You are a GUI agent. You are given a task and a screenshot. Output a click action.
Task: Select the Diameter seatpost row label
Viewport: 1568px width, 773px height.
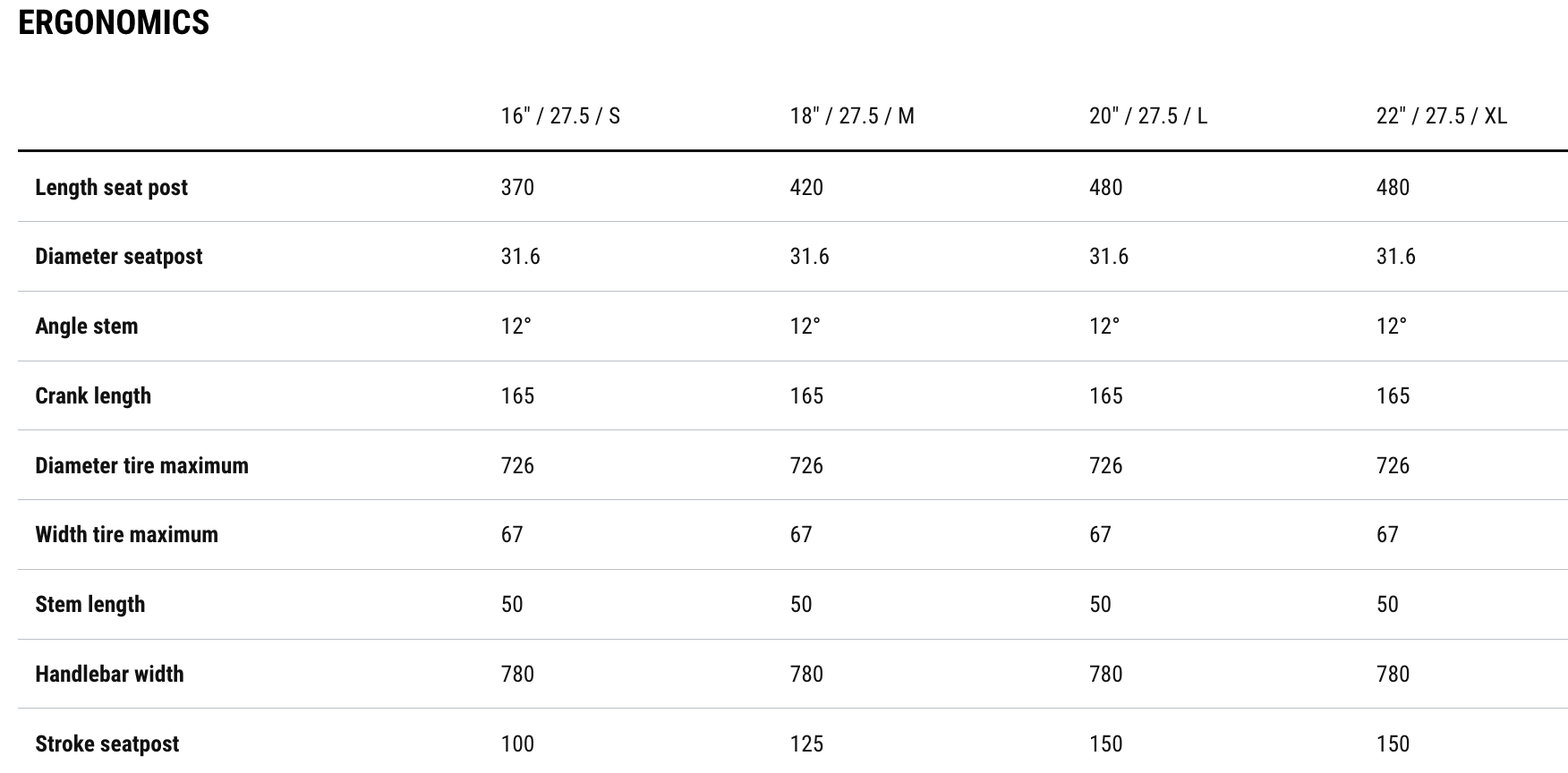pos(119,257)
